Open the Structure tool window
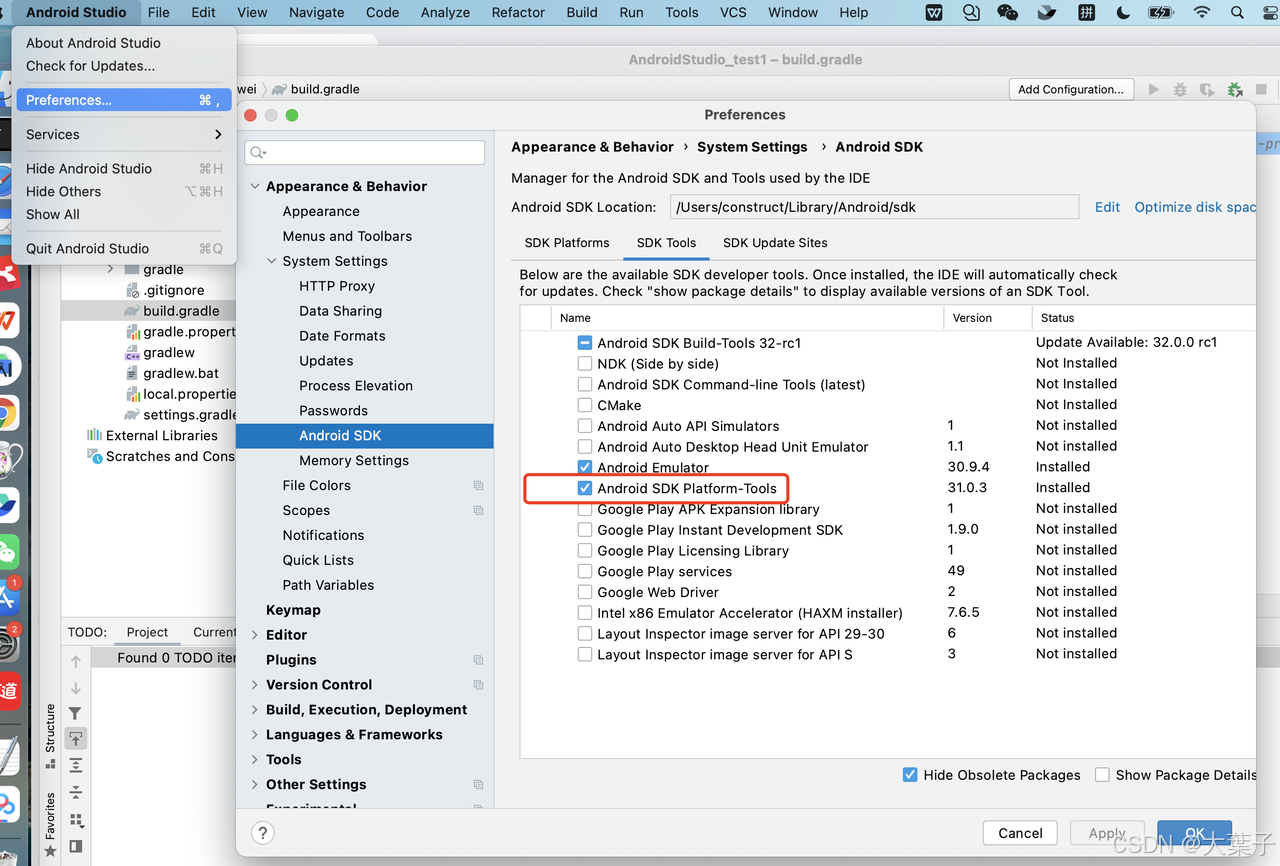1280x866 pixels. (x=48, y=737)
